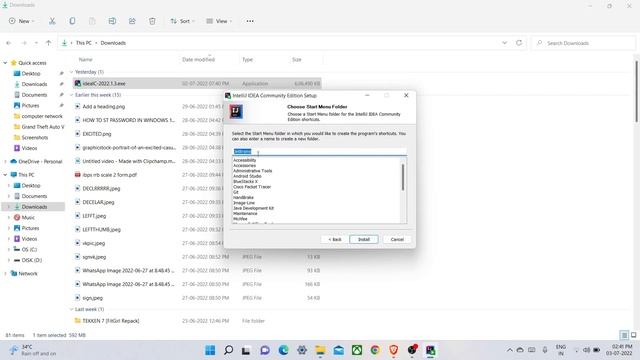Screen dimensions: 640x360
Task: Select OS (C:) drive in sidebar
Action: tap(29, 249)
